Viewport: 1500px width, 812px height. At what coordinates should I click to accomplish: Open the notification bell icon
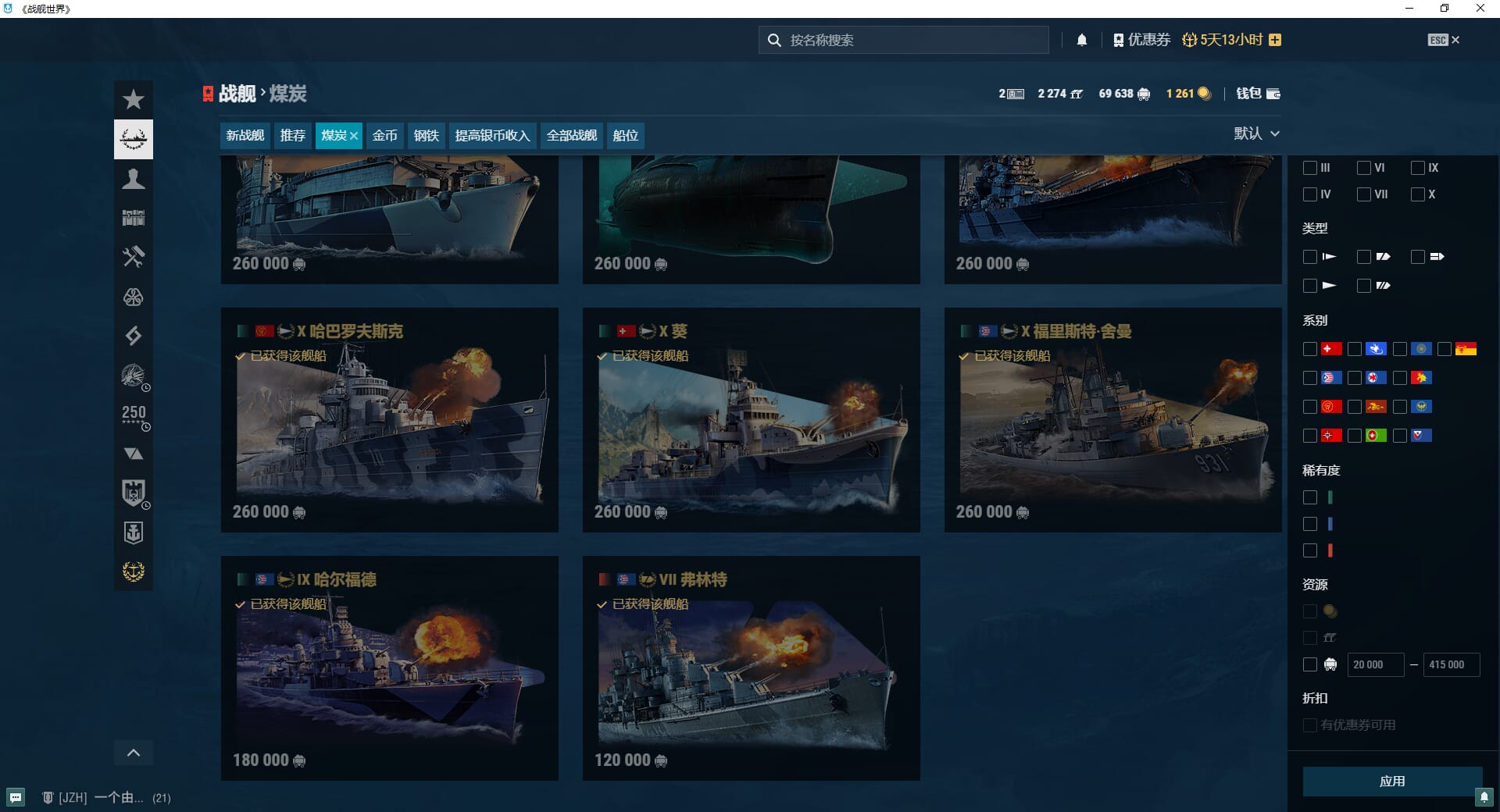(1082, 40)
